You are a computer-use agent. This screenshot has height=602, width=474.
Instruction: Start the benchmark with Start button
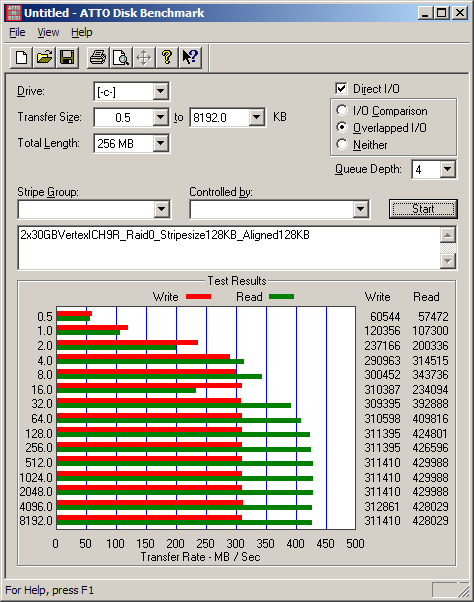click(x=423, y=209)
